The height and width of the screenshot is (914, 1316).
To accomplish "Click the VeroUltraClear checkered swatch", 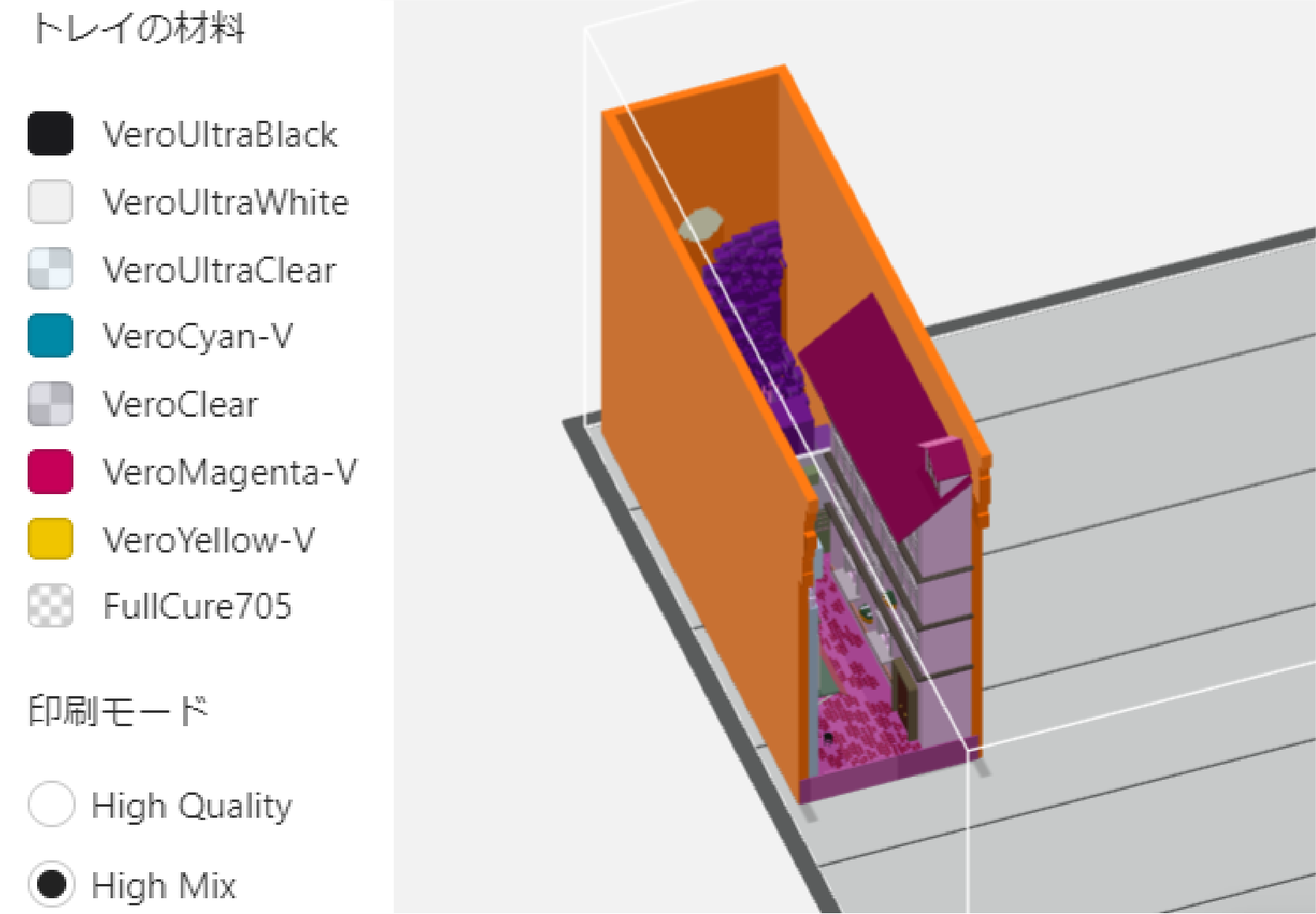I will pyautogui.click(x=51, y=268).
